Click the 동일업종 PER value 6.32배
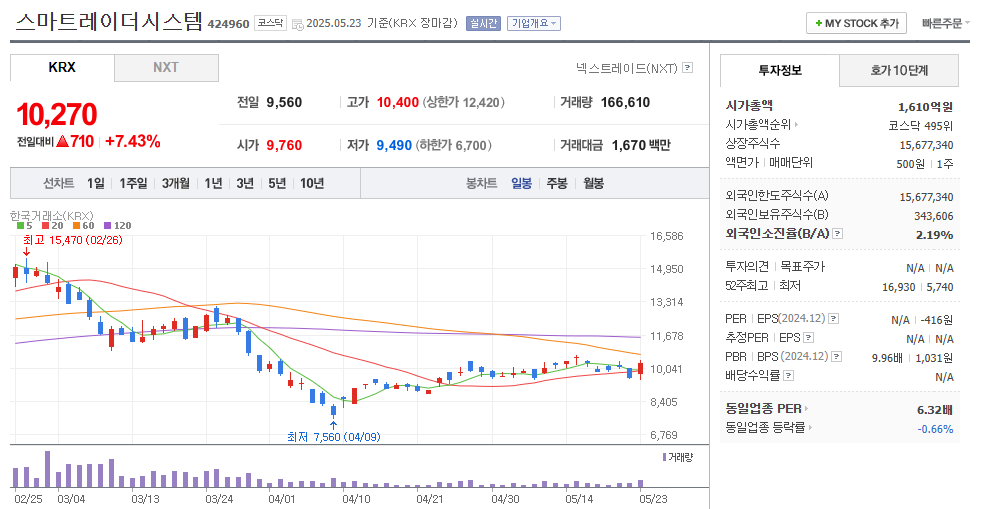Viewport: 986px width, 509px height. coord(935,410)
